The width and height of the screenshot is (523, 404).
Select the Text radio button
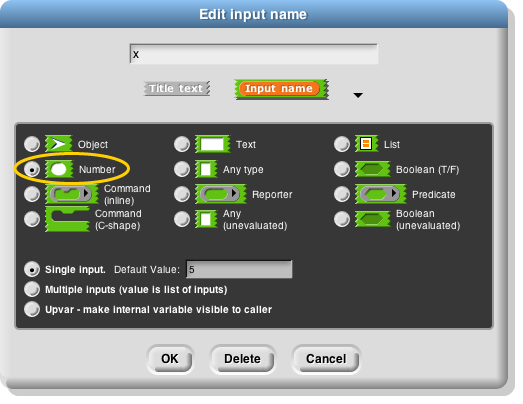click(182, 144)
